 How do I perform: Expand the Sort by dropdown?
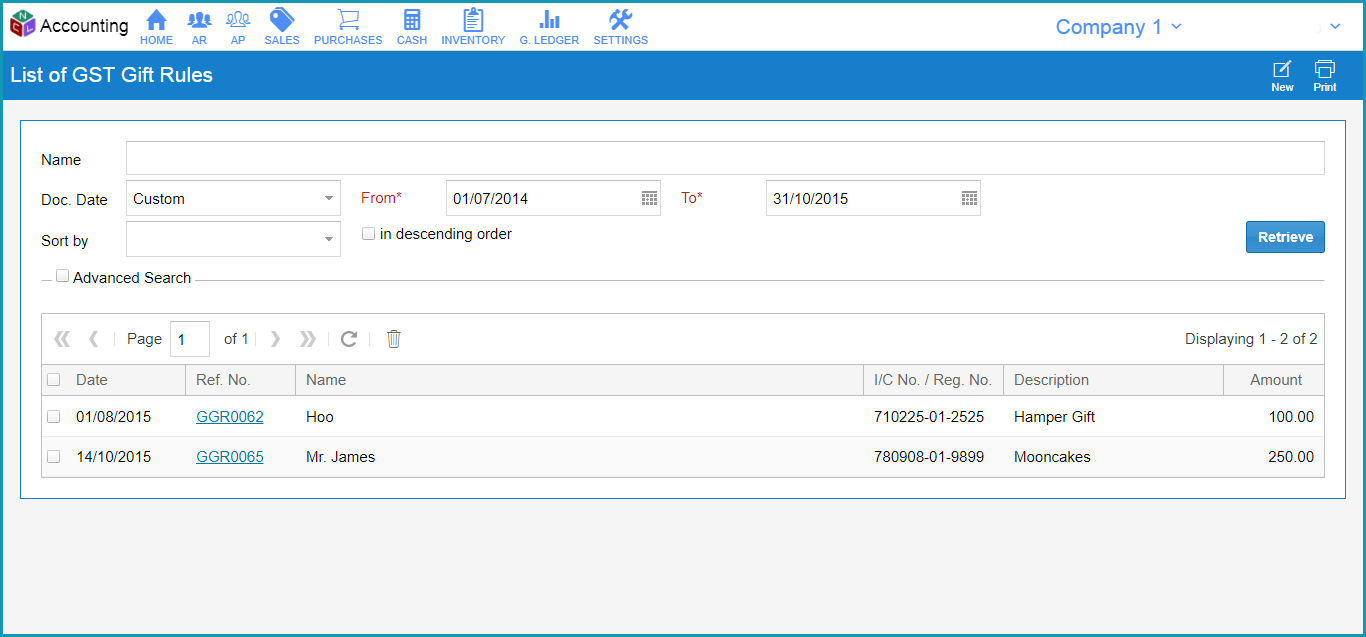330,239
